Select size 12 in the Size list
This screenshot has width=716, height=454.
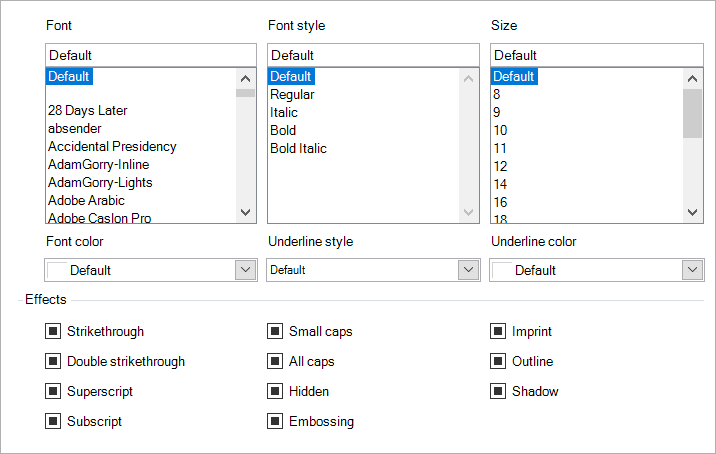click(x=500, y=166)
